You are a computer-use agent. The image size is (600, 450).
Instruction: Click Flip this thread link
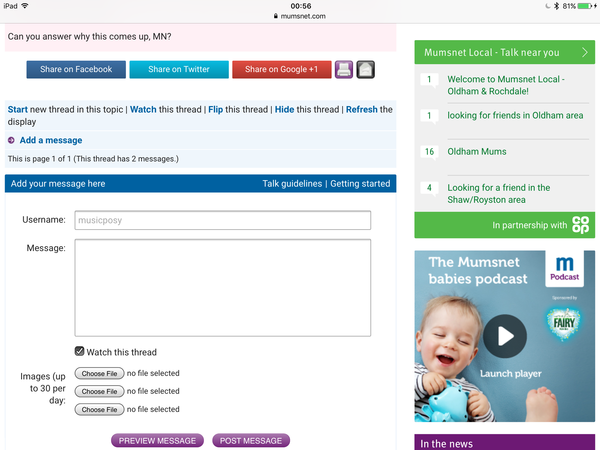pyautogui.click(x=215, y=109)
